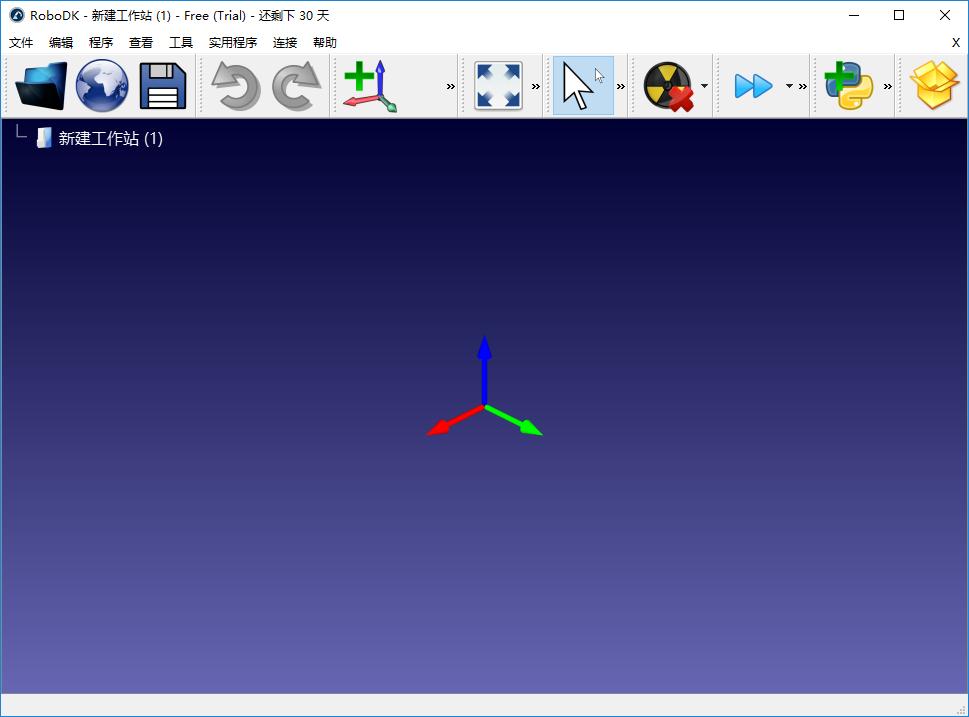Open the 实用程序 menu

point(233,43)
